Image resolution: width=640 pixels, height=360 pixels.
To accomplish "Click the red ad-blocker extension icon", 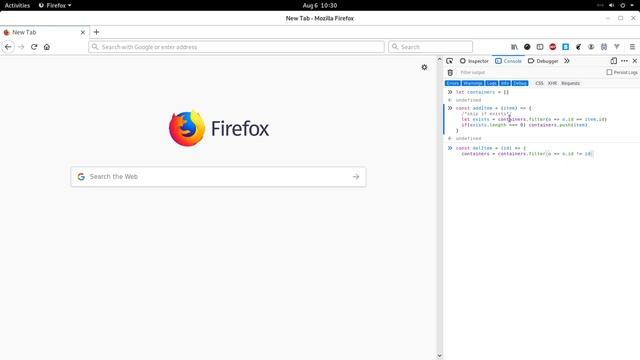I will tap(553, 47).
